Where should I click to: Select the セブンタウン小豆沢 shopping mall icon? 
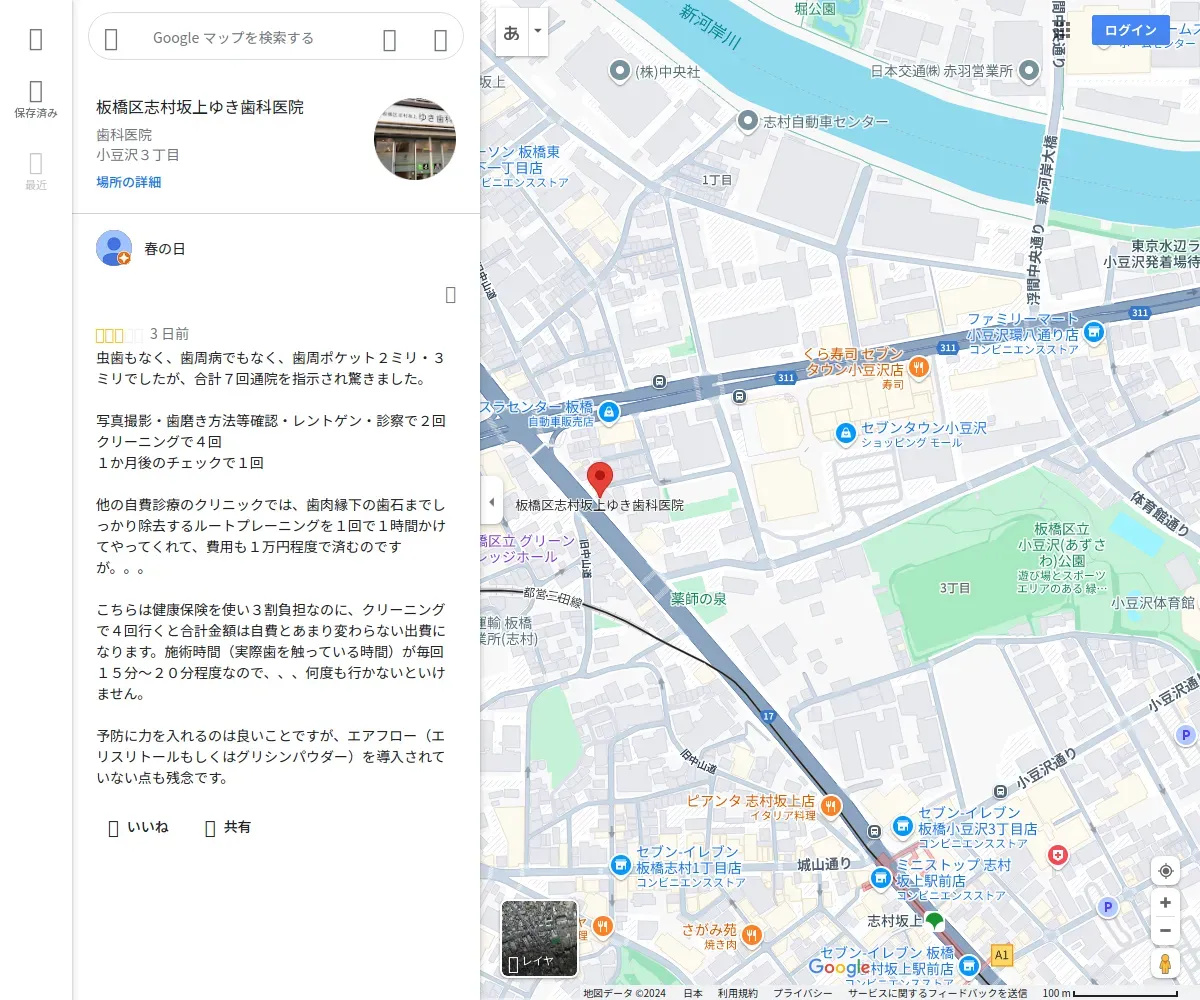(846, 433)
